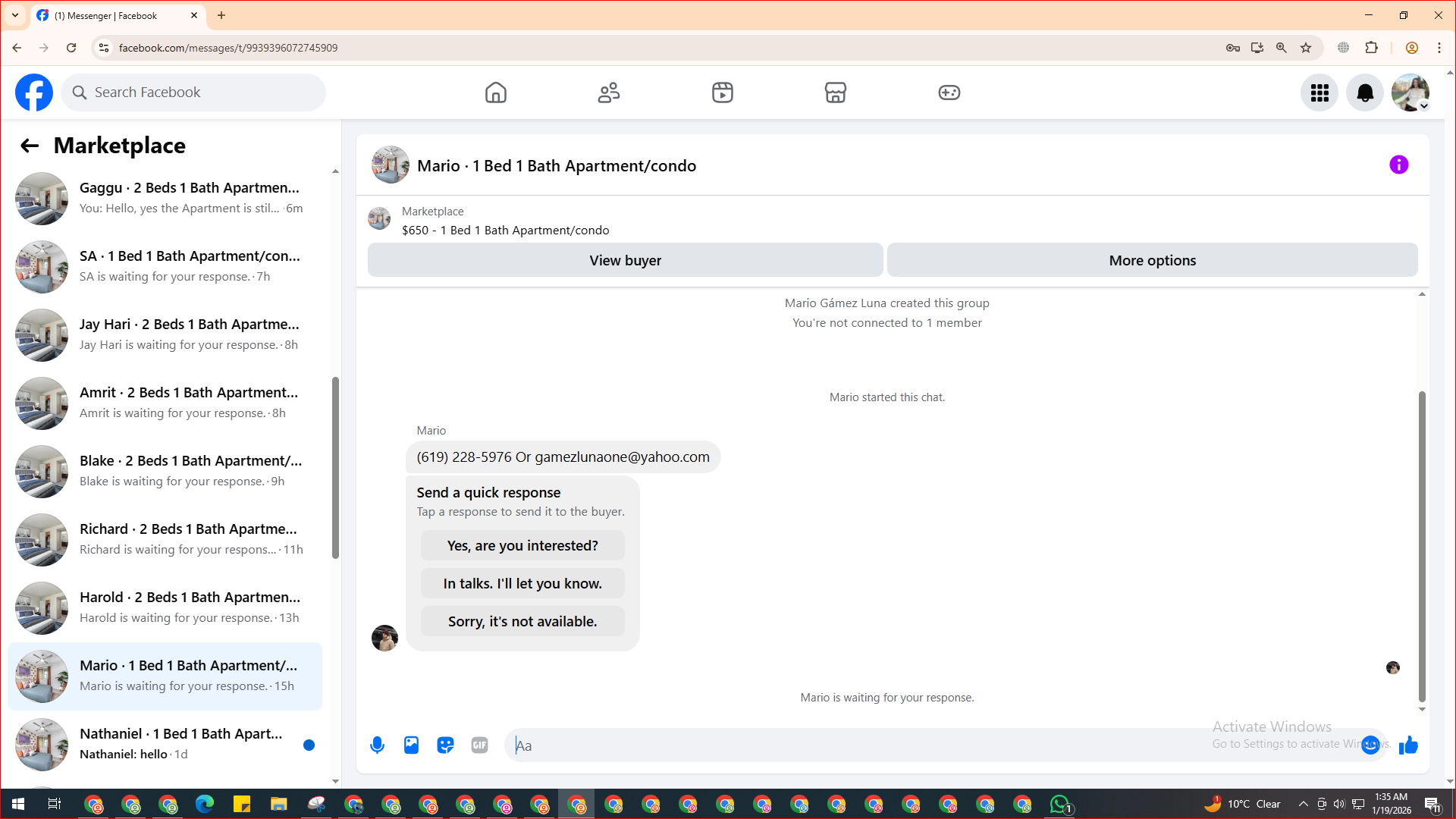The height and width of the screenshot is (819, 1456).
Task: Send quick reply 'In talks. I'll let you know.'
Action: click(522, 583)
